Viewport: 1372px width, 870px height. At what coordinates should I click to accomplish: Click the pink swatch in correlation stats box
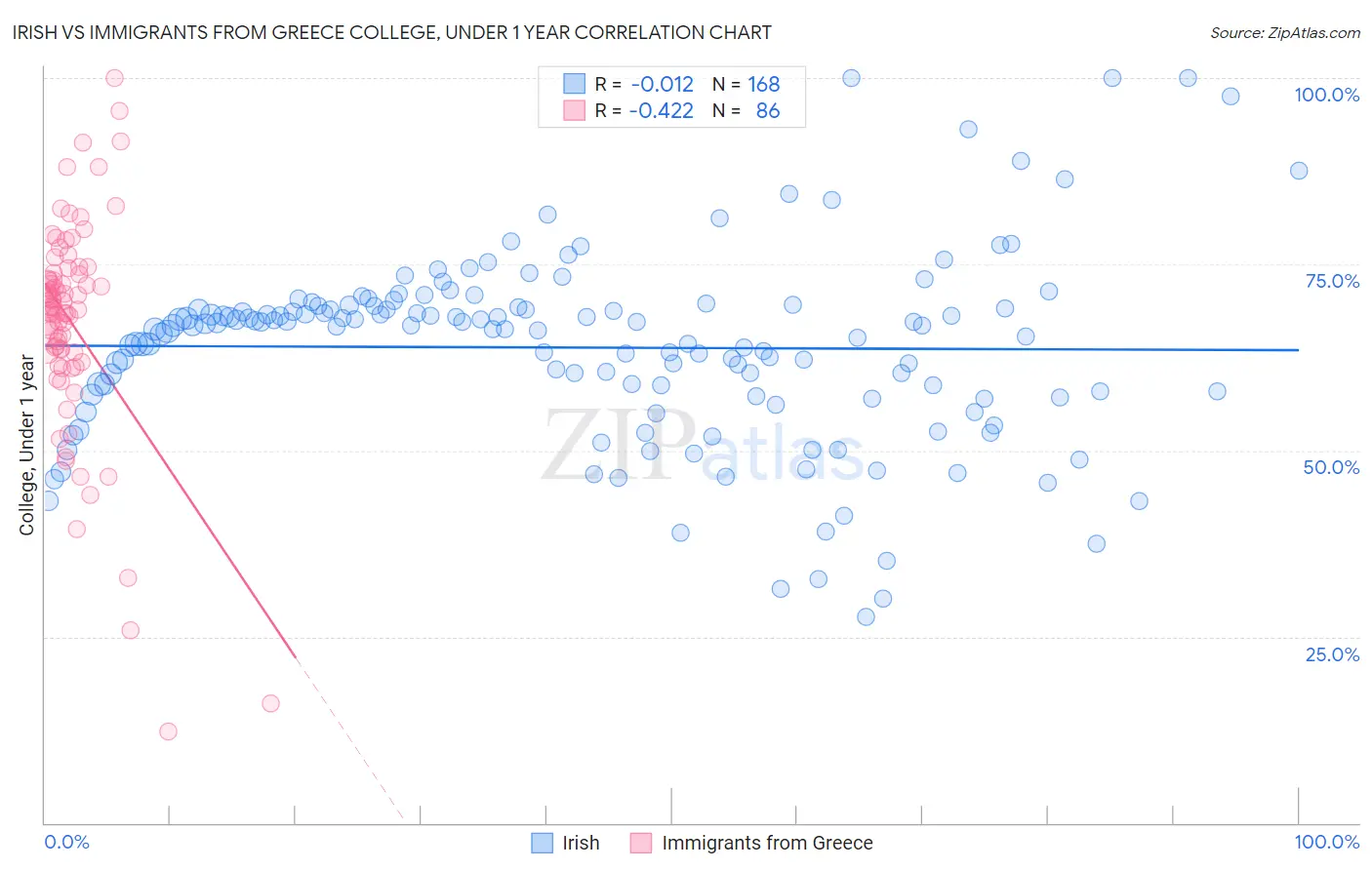coord(574,110)
